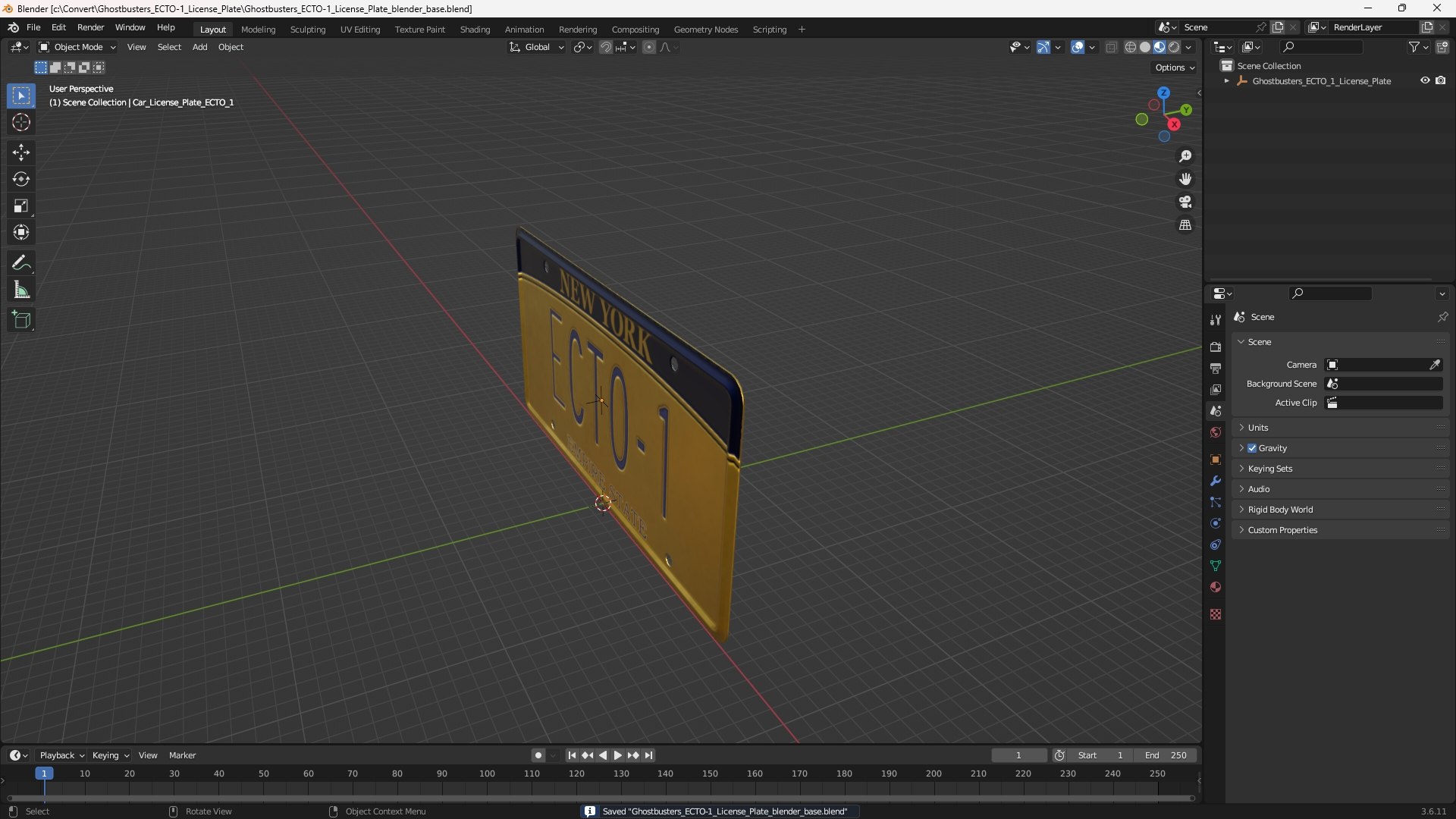This screenshot has width=1456, height=819.
Task: Open the Material properties tab
Action: (x=1216, y=587)
